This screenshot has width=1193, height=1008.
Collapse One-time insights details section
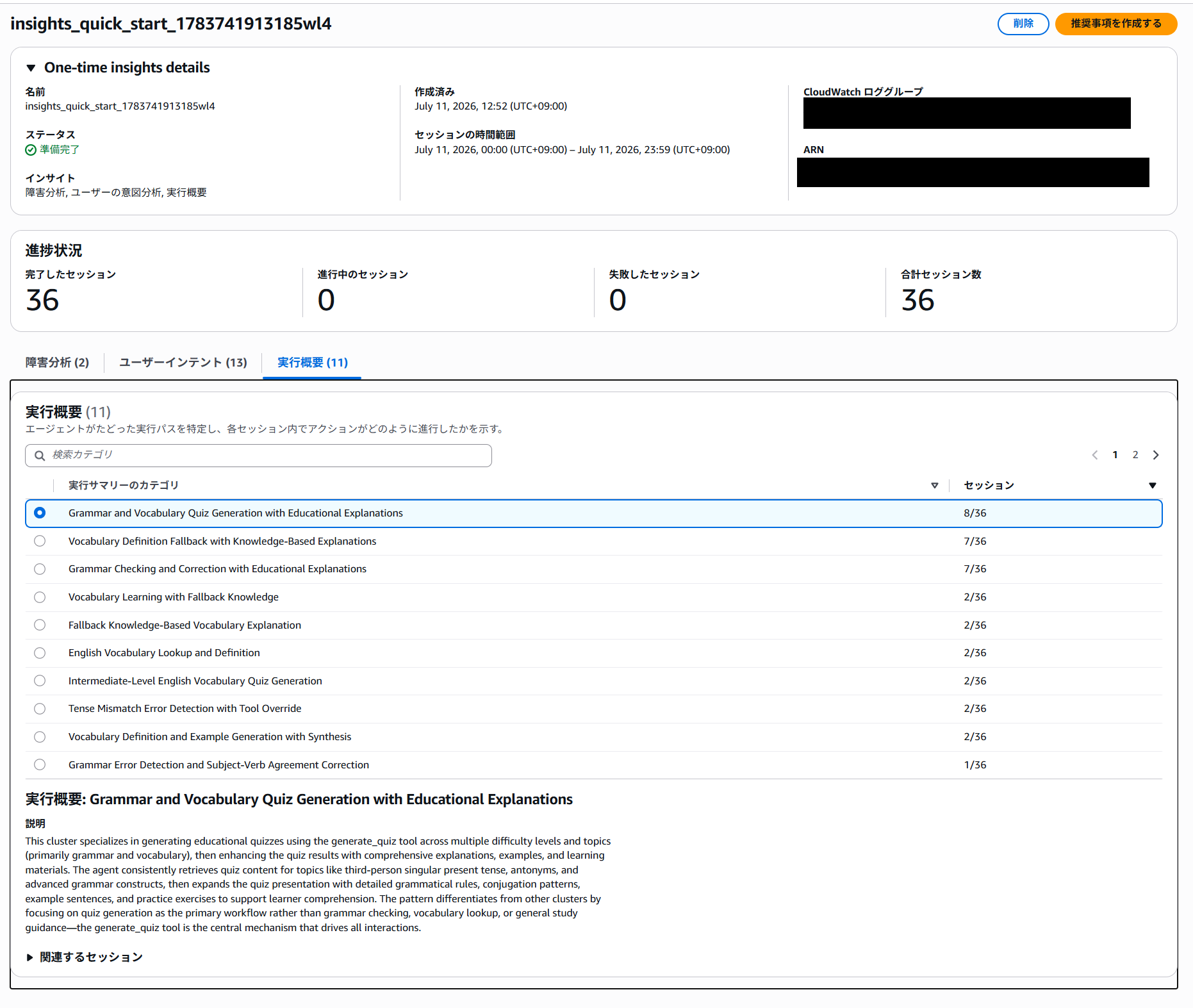(31, 68)
